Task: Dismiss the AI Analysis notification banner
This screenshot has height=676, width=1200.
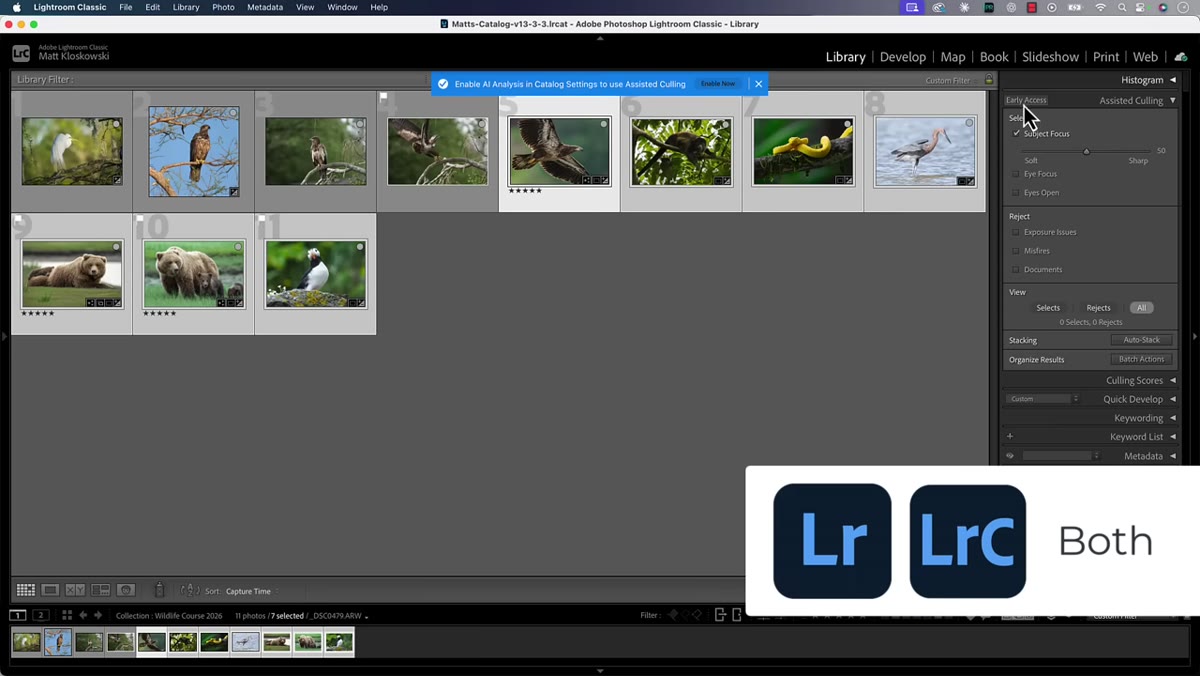Action: [758, 84]
